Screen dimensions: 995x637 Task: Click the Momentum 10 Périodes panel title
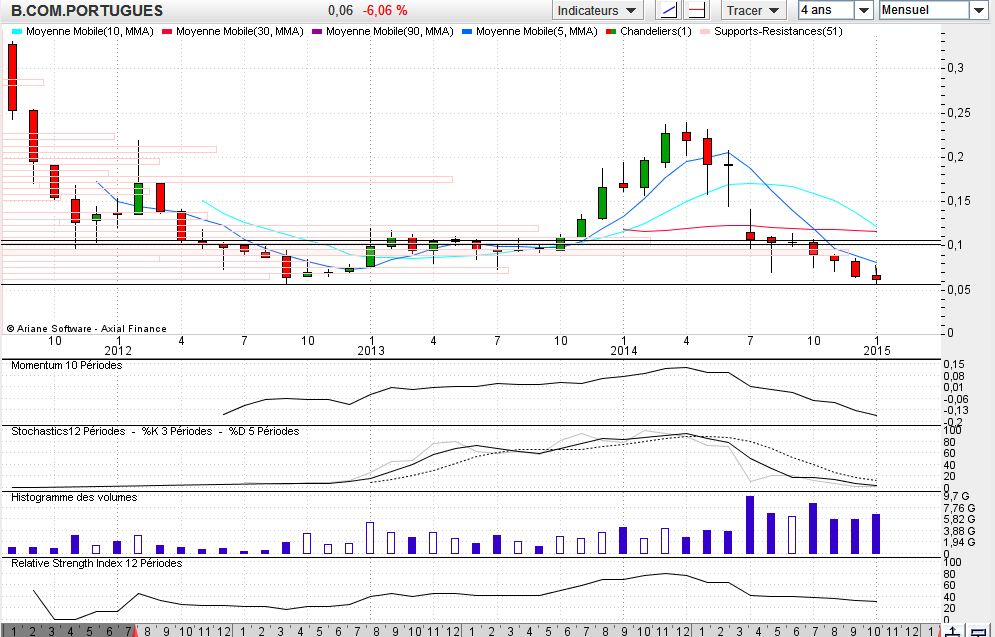point(66,366)
